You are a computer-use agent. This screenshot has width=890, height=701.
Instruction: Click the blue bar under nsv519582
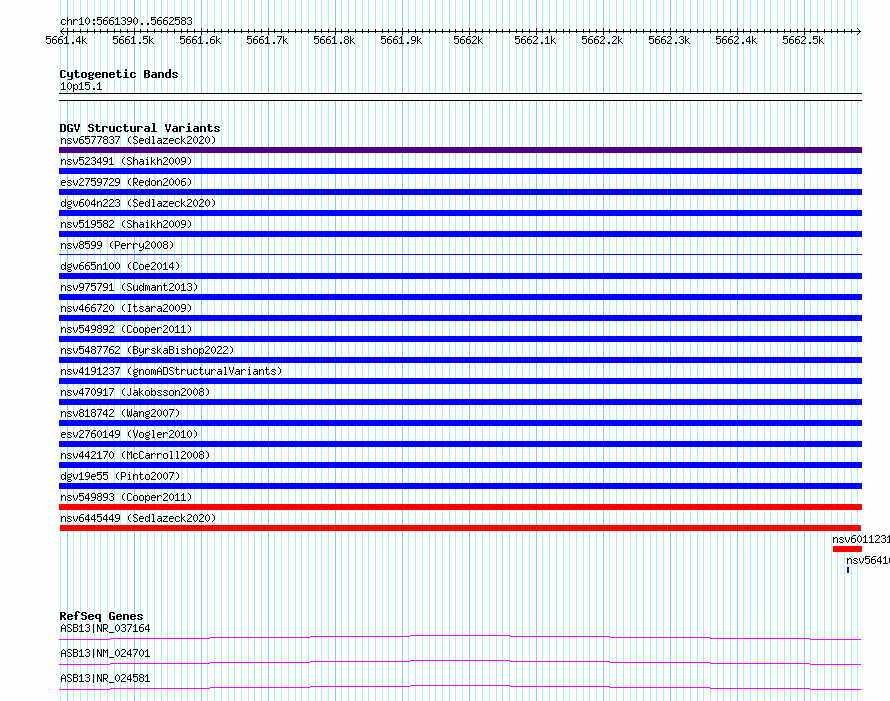click(460, 234)
